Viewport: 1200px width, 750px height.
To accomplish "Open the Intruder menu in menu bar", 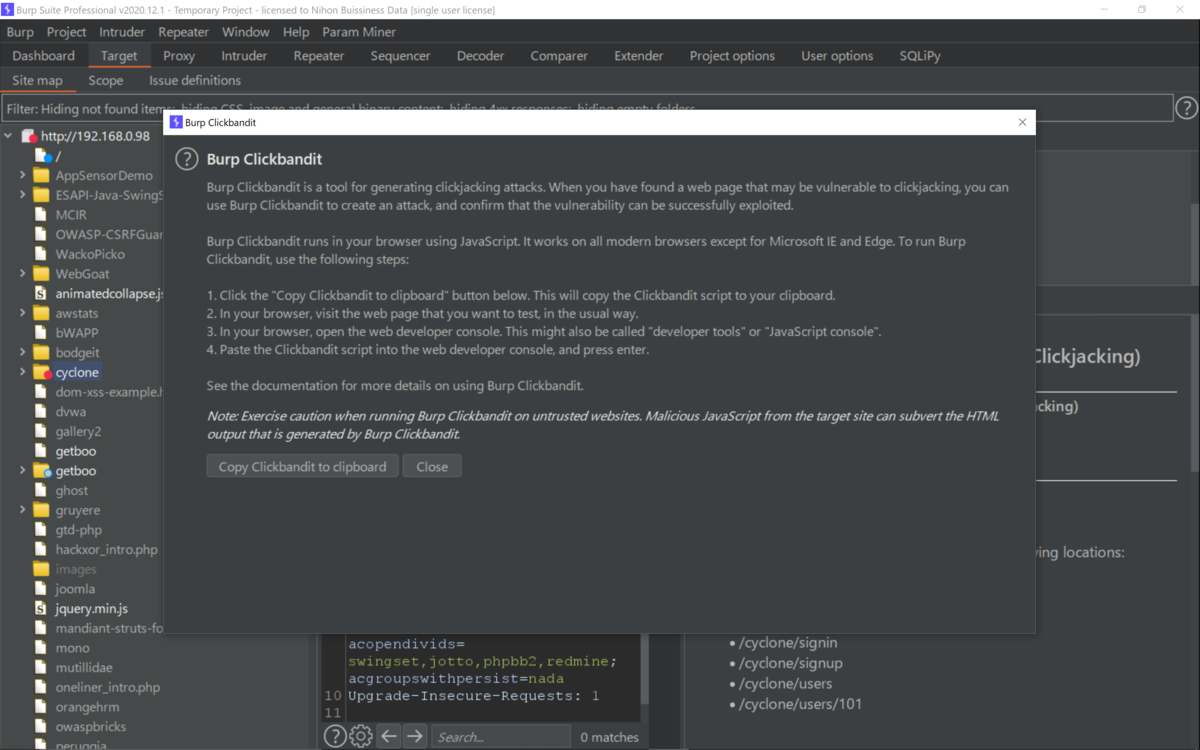I will [x=122, y=32].
